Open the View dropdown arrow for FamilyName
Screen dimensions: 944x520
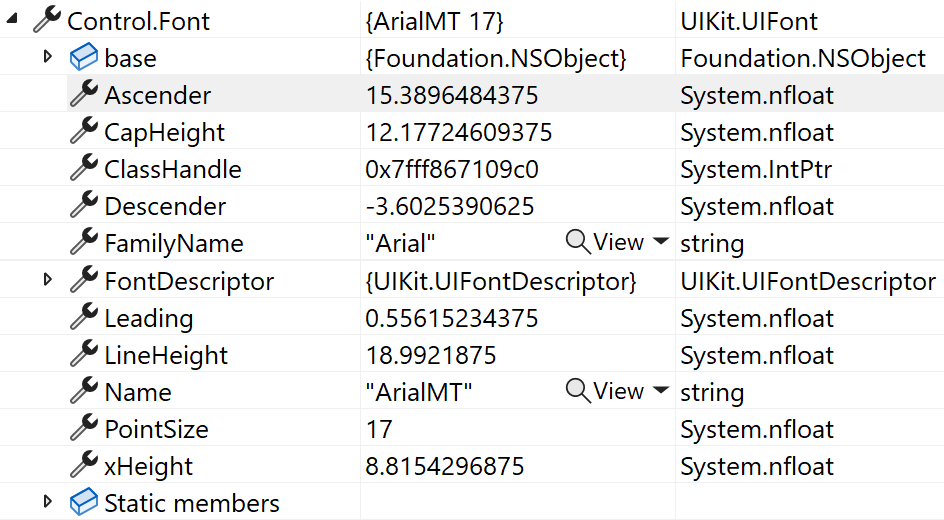[x=660, y=242]
